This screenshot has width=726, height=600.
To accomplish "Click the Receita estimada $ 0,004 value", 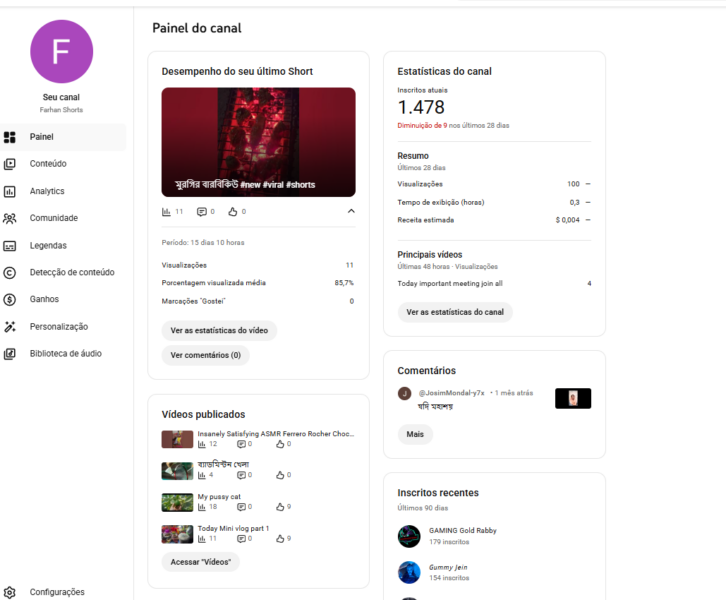I will pyautogui.click(x=567, y=220).
